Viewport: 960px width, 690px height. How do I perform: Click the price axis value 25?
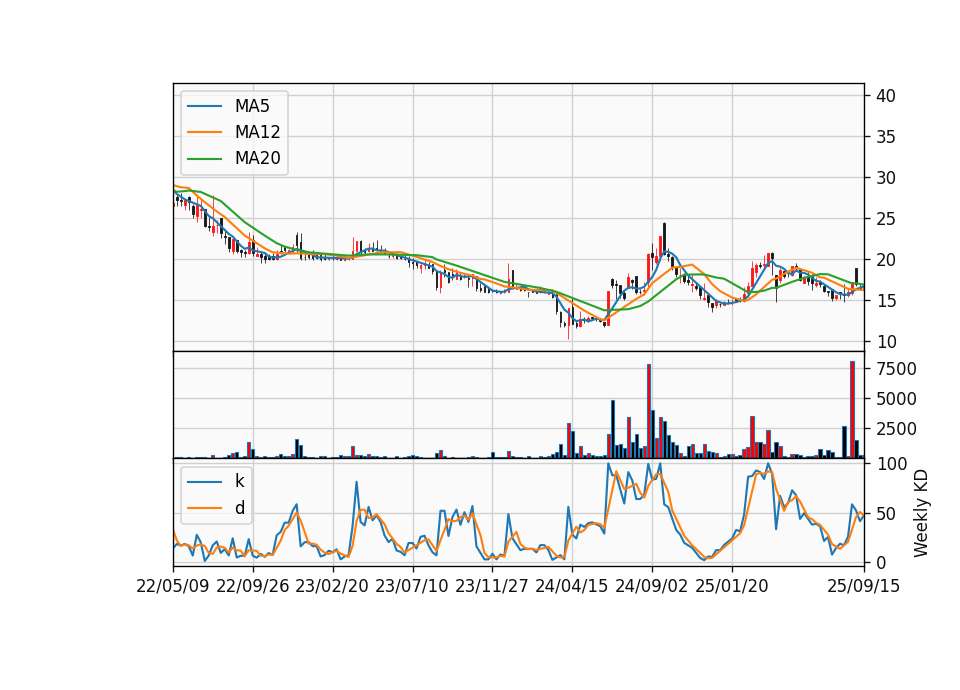pos(886,219)
